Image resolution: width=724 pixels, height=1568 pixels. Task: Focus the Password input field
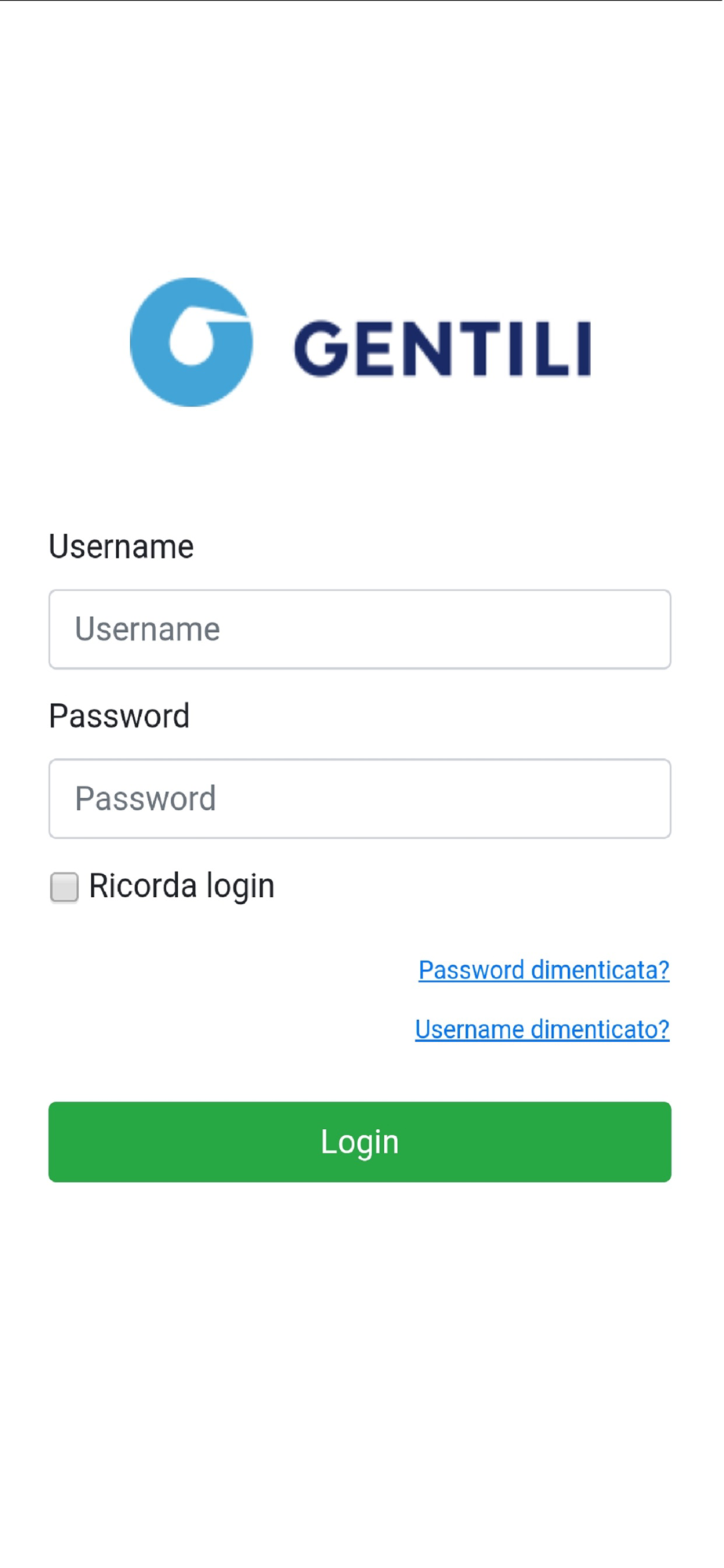(360, 799)
